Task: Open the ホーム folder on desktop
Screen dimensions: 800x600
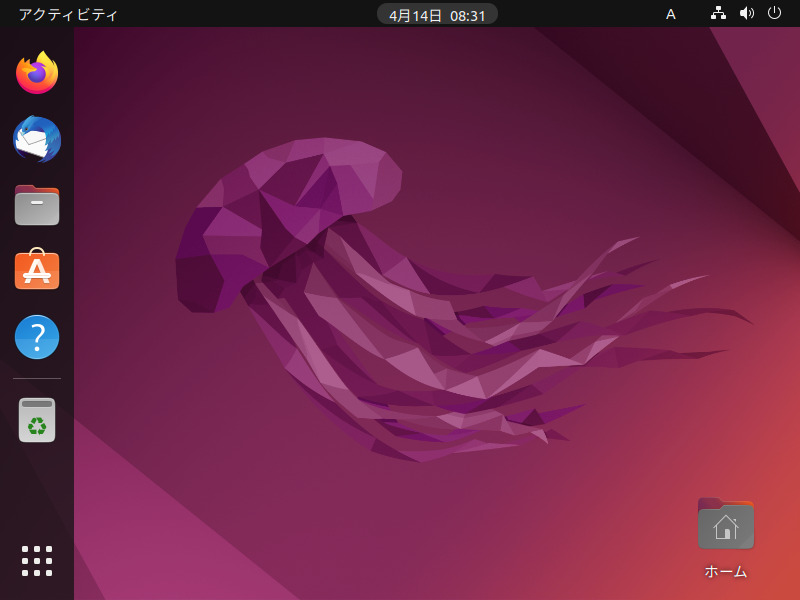Action: [726, 538]
